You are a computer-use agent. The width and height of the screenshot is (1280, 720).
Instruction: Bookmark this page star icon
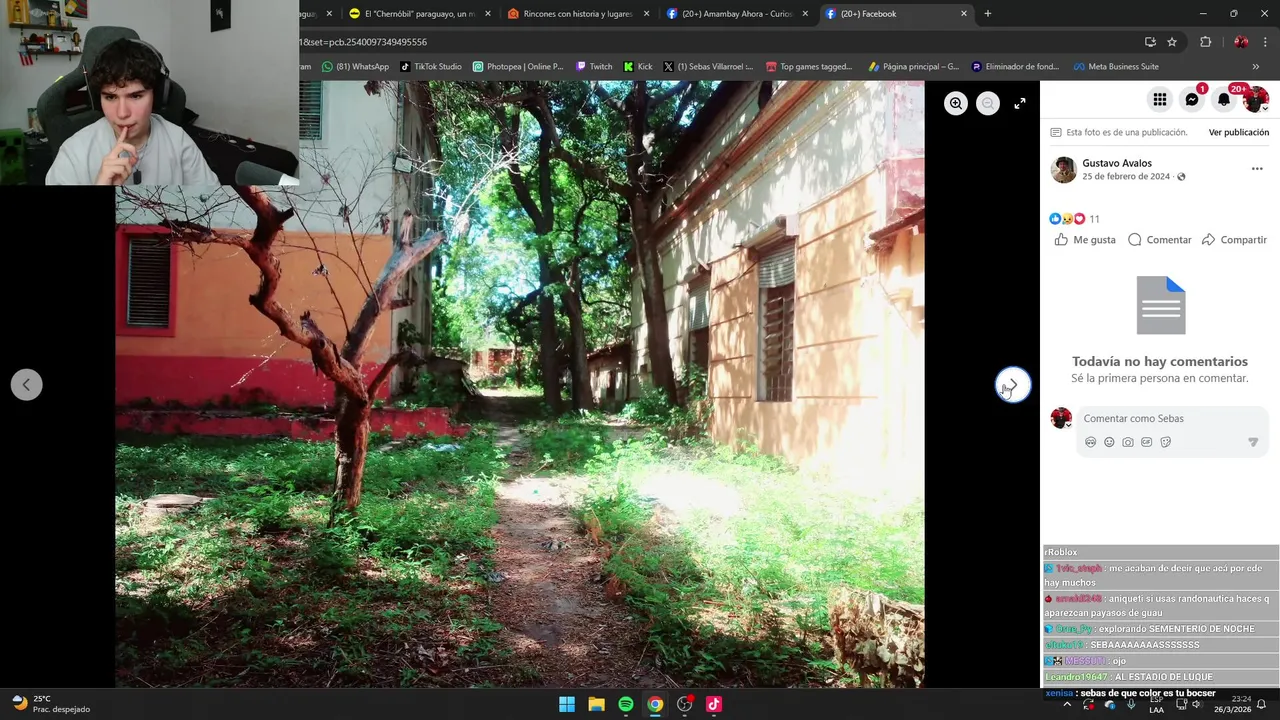point(1172,42)
